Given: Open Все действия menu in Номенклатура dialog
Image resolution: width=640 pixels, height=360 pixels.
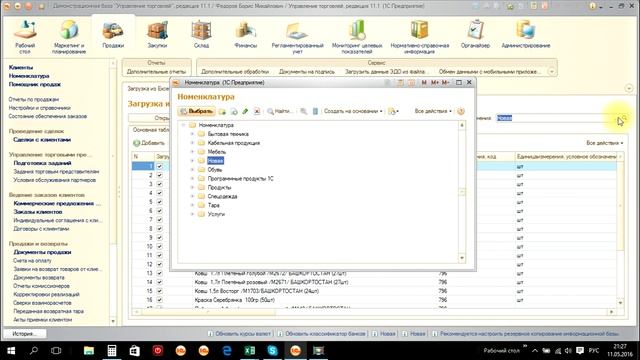Looking at the screenshot, I should (x=433, y=111).
